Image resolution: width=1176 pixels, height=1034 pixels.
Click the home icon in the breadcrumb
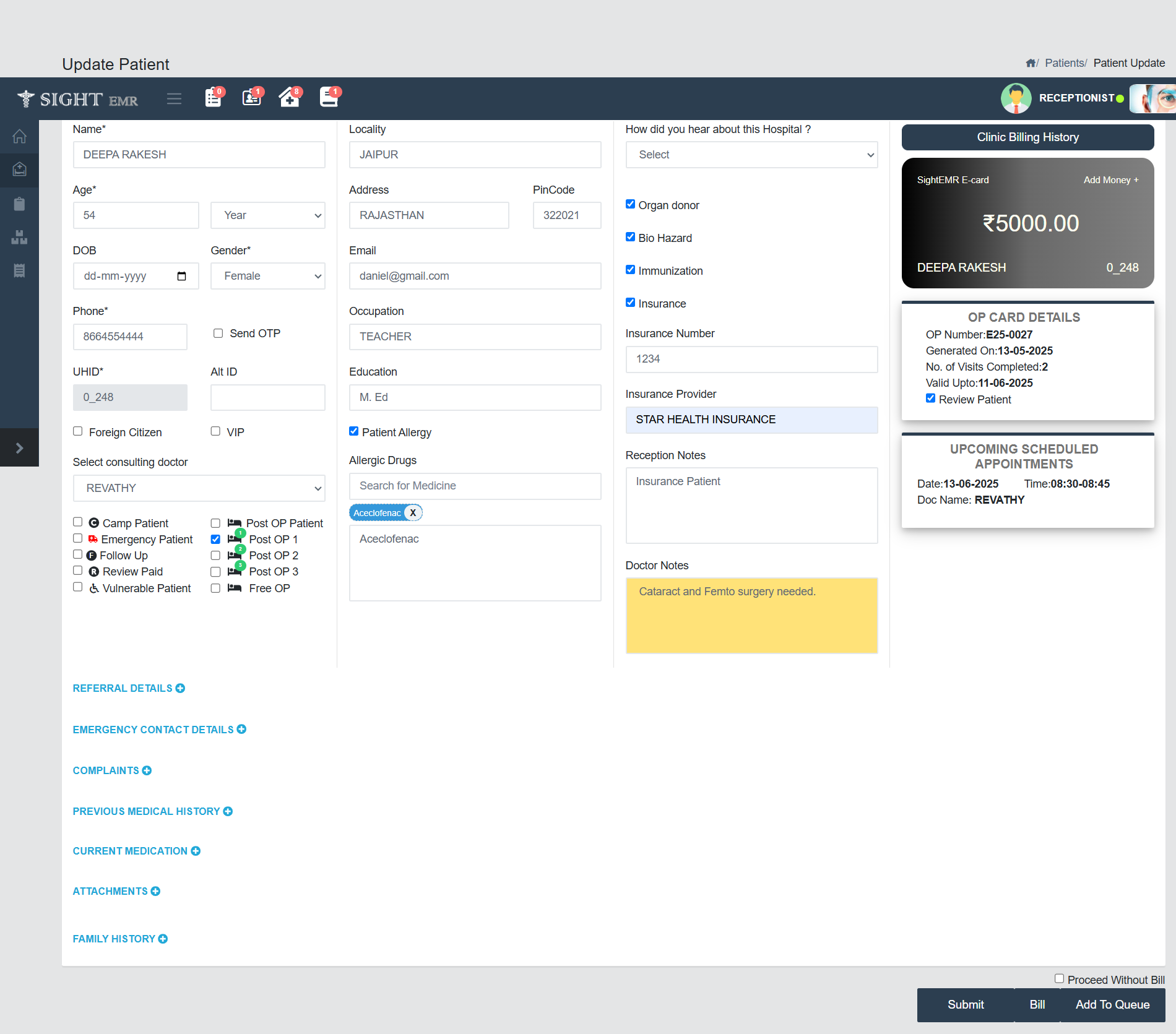click(x=1031, y=63)
